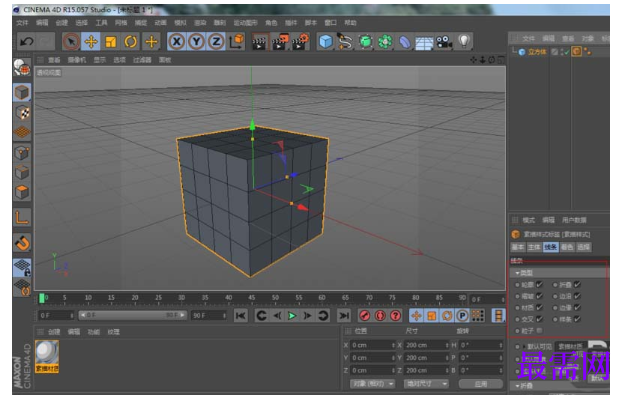Activate the Move tool
This screenshot has width=629, height=397.
pyautogui.click(x=91, y=41)
